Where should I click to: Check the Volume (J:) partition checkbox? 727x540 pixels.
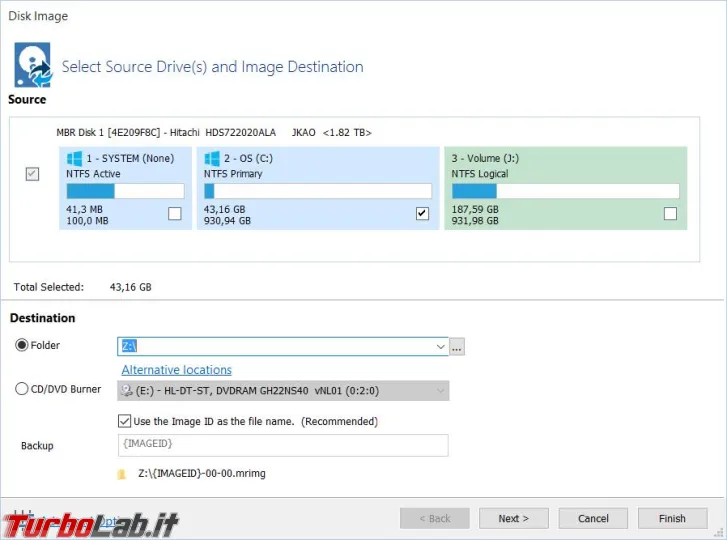click(670, 213)
